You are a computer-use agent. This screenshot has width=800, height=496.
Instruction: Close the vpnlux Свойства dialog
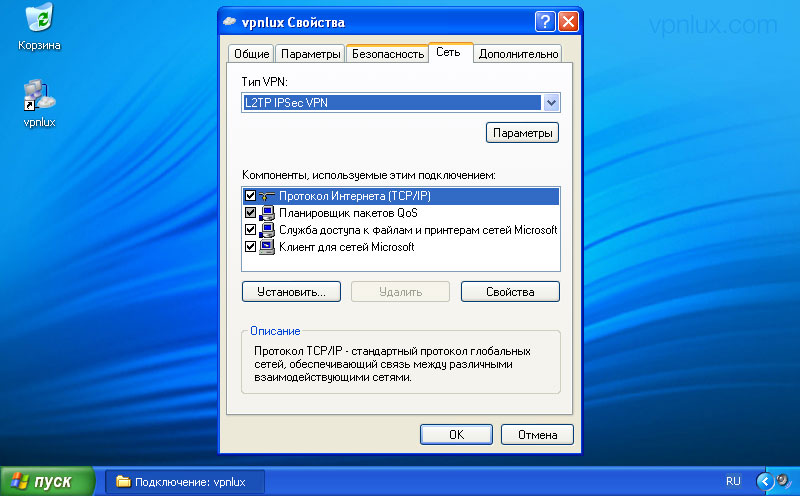[x=568, y=22]
